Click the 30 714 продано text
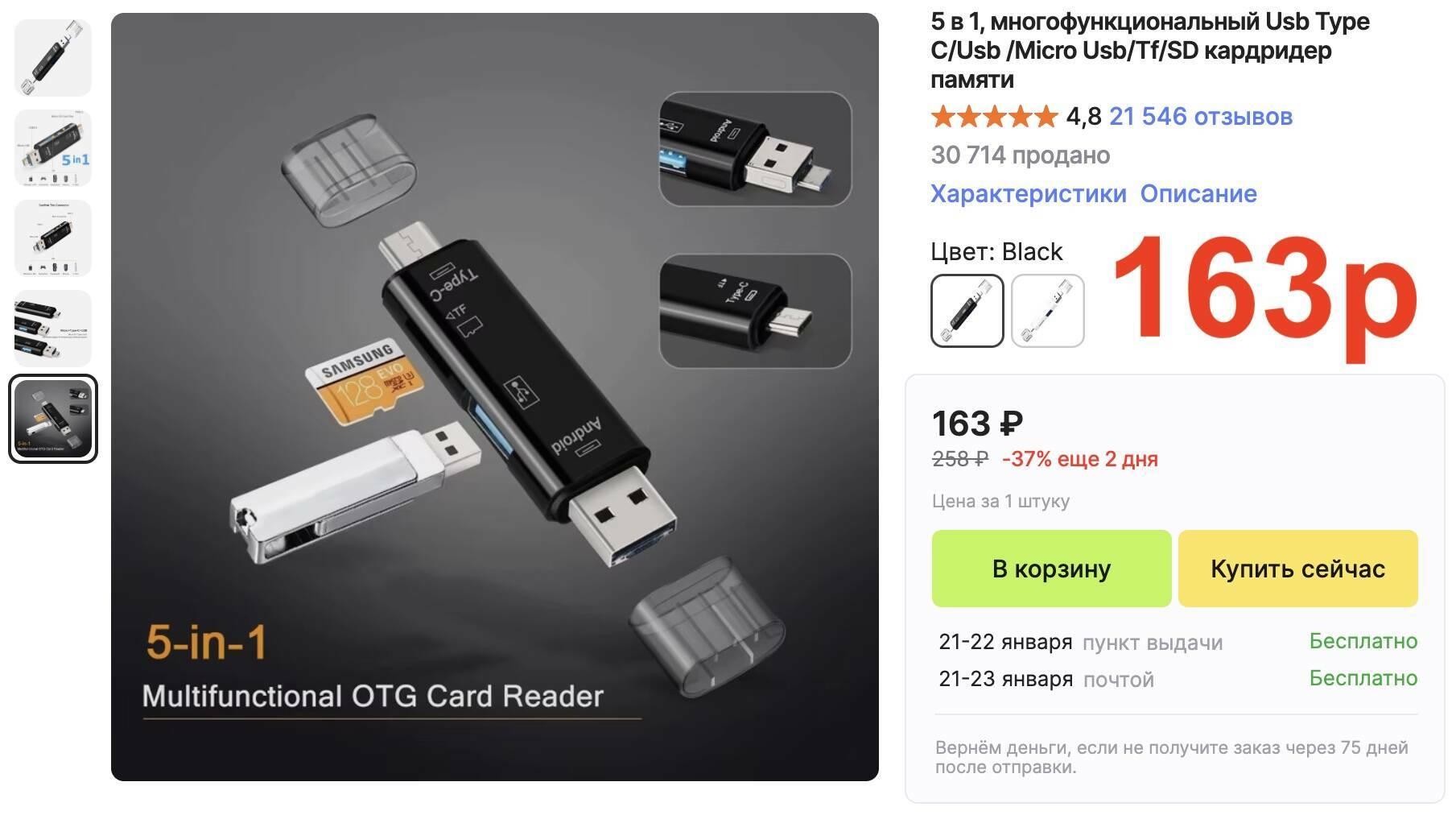Viewport: 1456px width, 815px height. point(1021,155)
